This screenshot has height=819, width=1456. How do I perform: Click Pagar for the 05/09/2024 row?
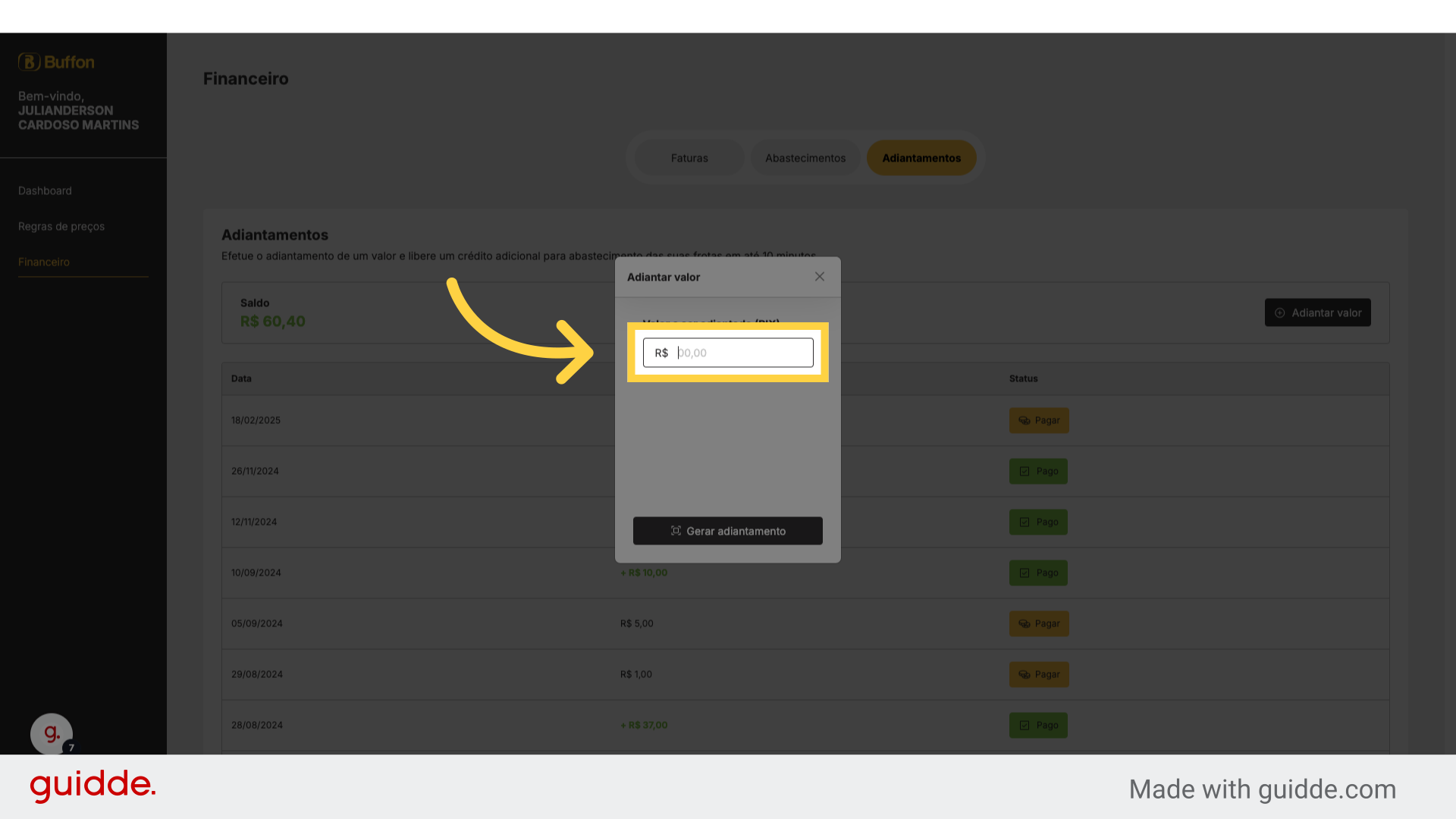pos(1039,624)
